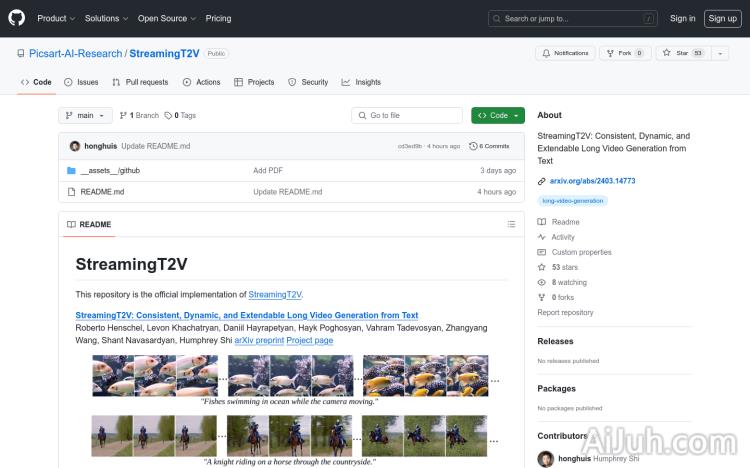This screenshot has width=750, height=468.
Task: Click the Go to file search field
Action: click(x=407, y=116)
